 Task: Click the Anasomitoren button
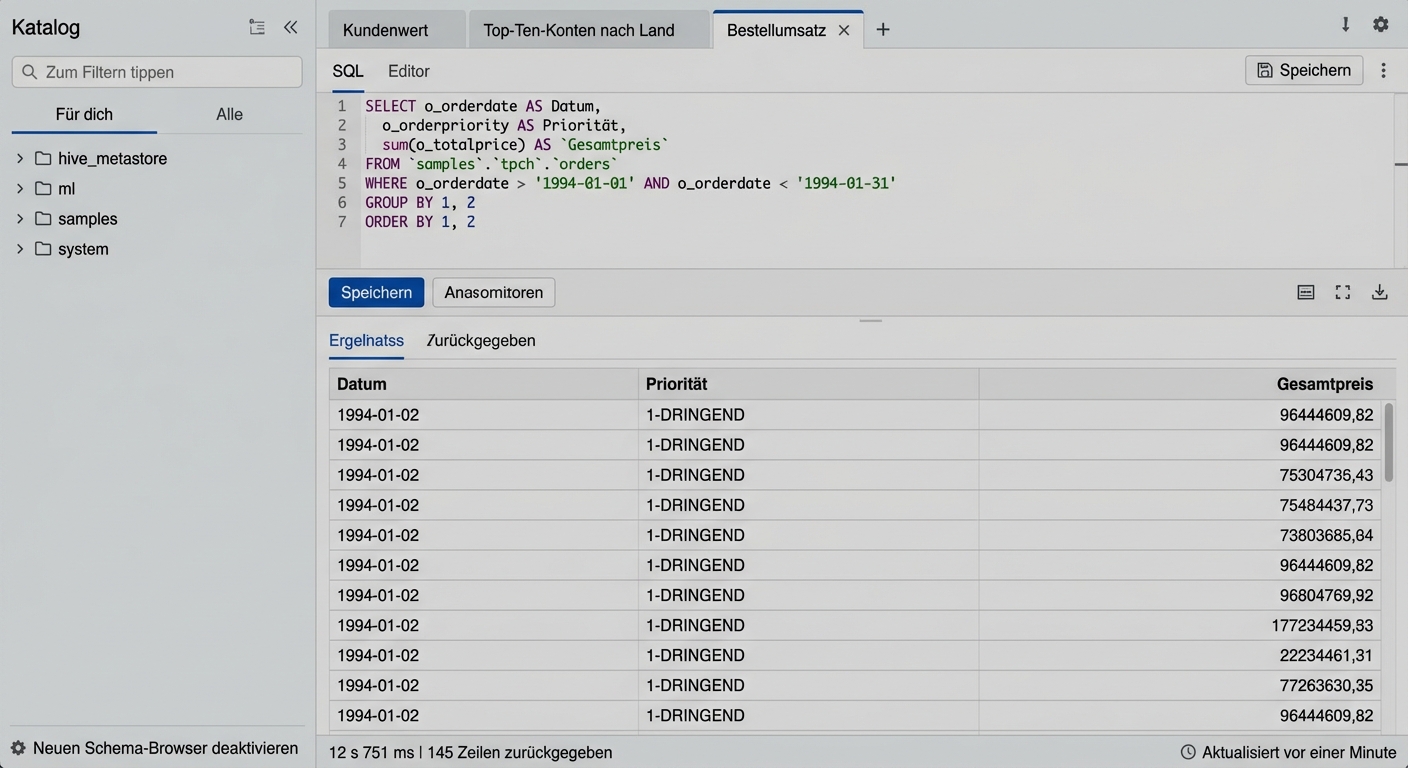click(x=493, y=292)
